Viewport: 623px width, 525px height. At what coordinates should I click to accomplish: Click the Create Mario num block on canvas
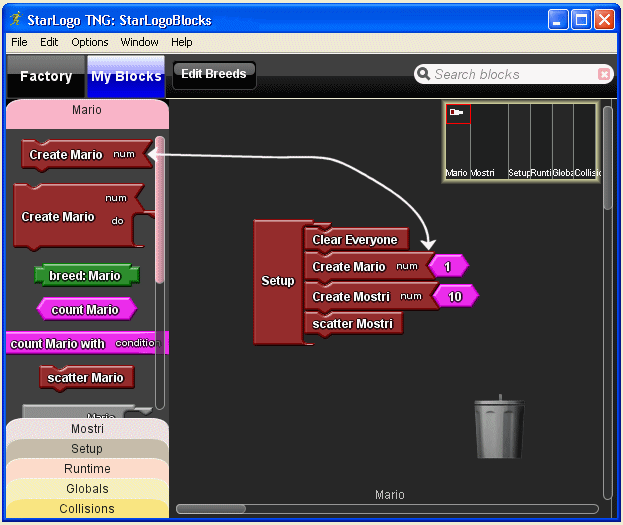(x=368, y=266)
